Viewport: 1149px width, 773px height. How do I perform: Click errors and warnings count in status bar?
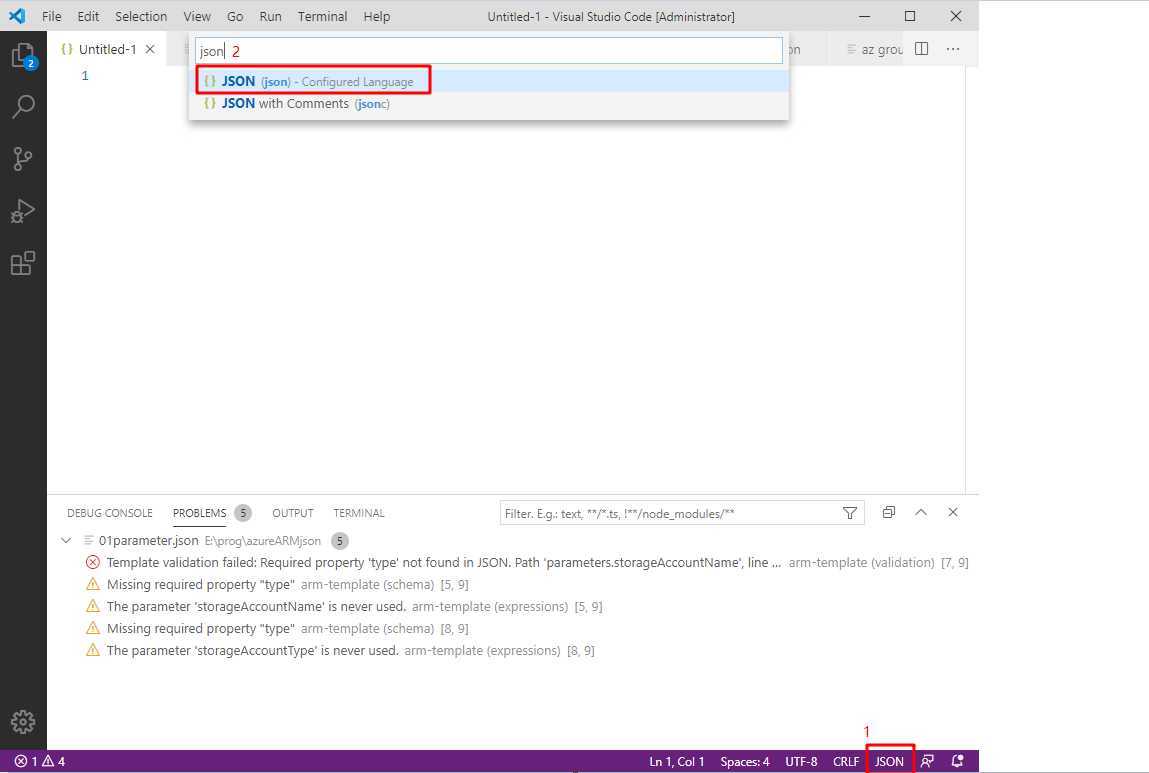point(40,761)
